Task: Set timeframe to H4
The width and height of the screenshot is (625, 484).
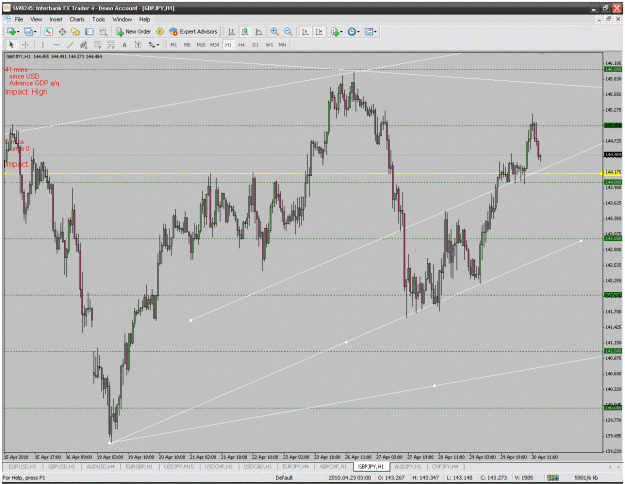Action: pos(242,45)
